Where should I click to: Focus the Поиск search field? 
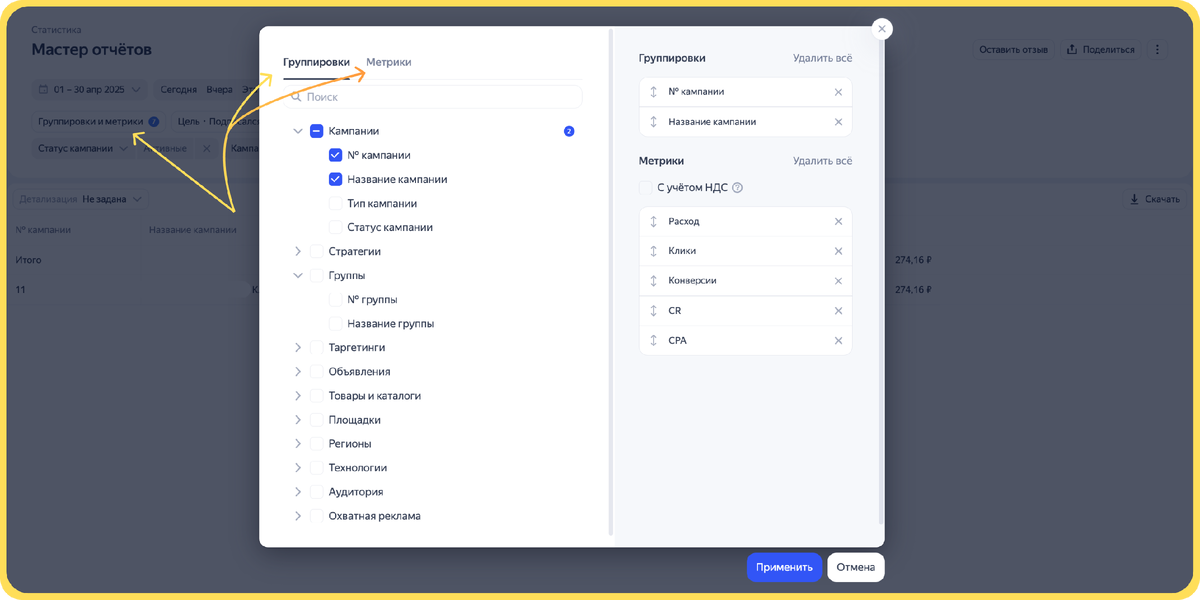(x=432, y=97)
